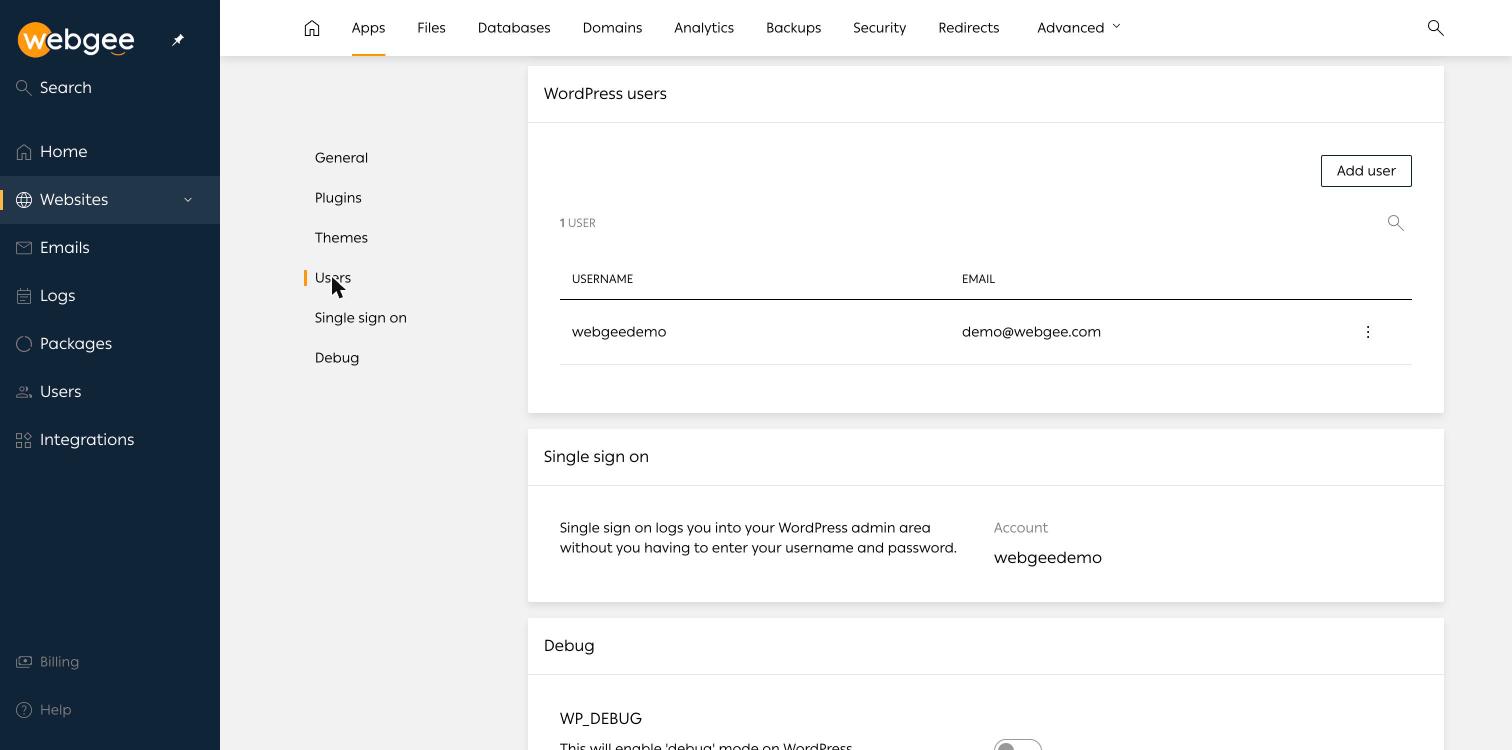The width and height of the screenshot is (1512, 750).
Task: Jump to the Single sign on section
Action: point(360,318)
